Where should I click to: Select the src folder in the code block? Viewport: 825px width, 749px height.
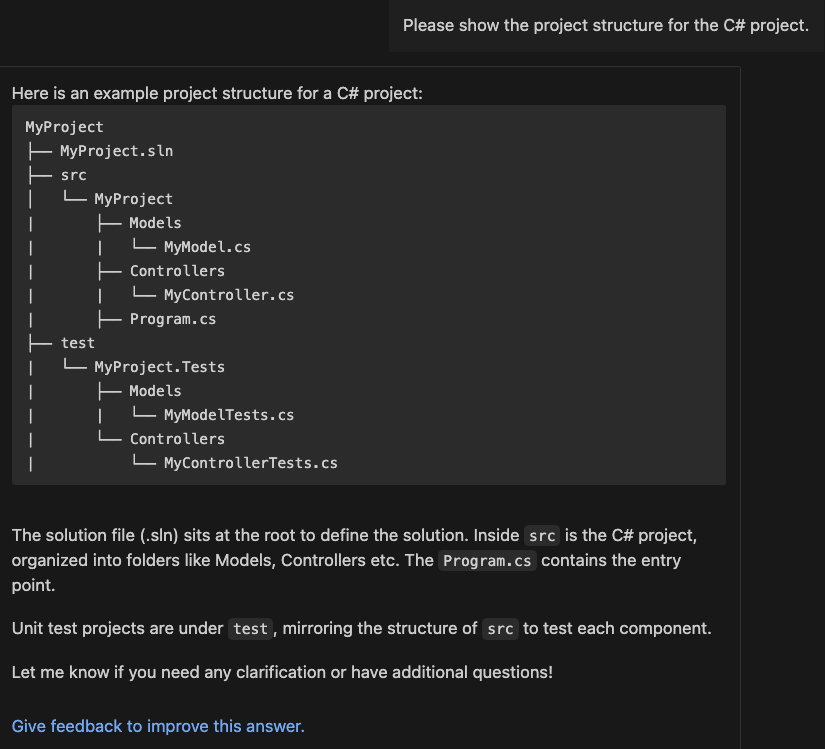pos(73,175)
